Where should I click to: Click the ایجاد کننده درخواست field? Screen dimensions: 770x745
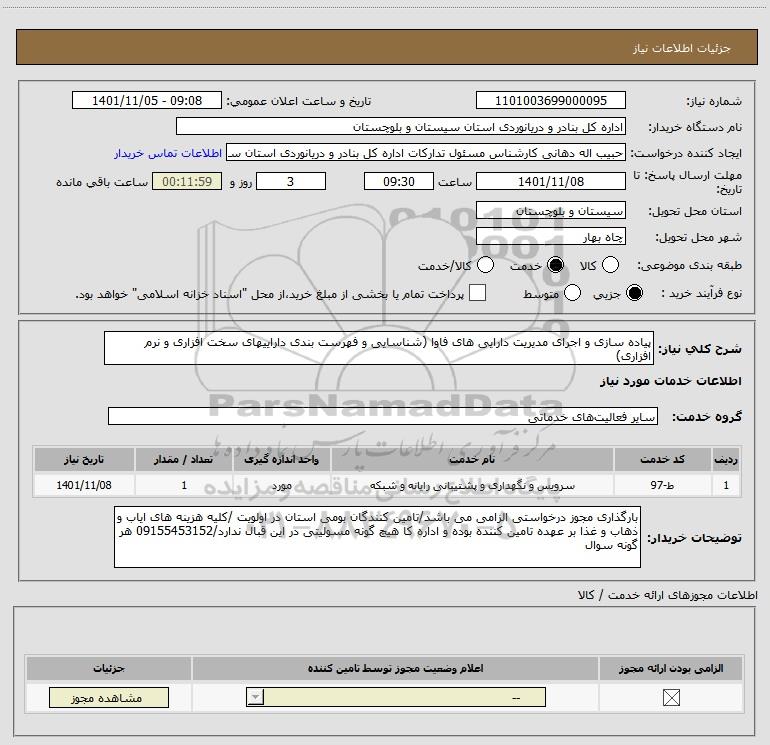point(426,153)
